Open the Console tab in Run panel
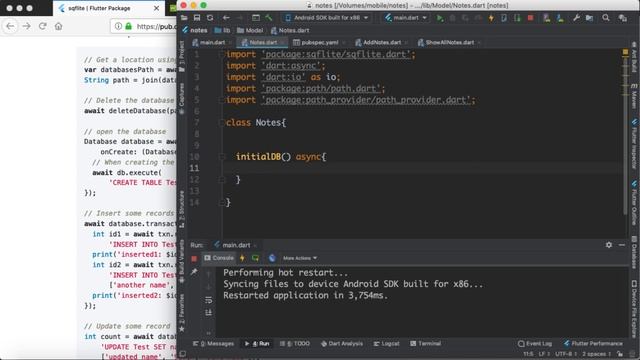 point(219,258)
